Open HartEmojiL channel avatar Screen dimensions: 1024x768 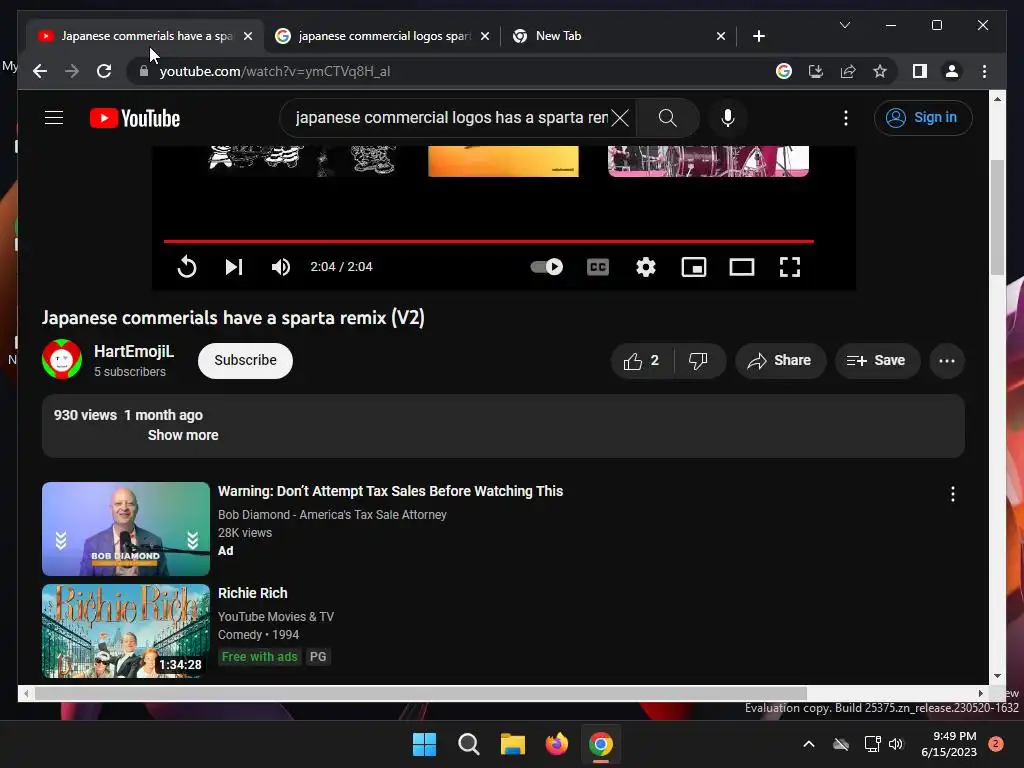(x=62, y=359)
